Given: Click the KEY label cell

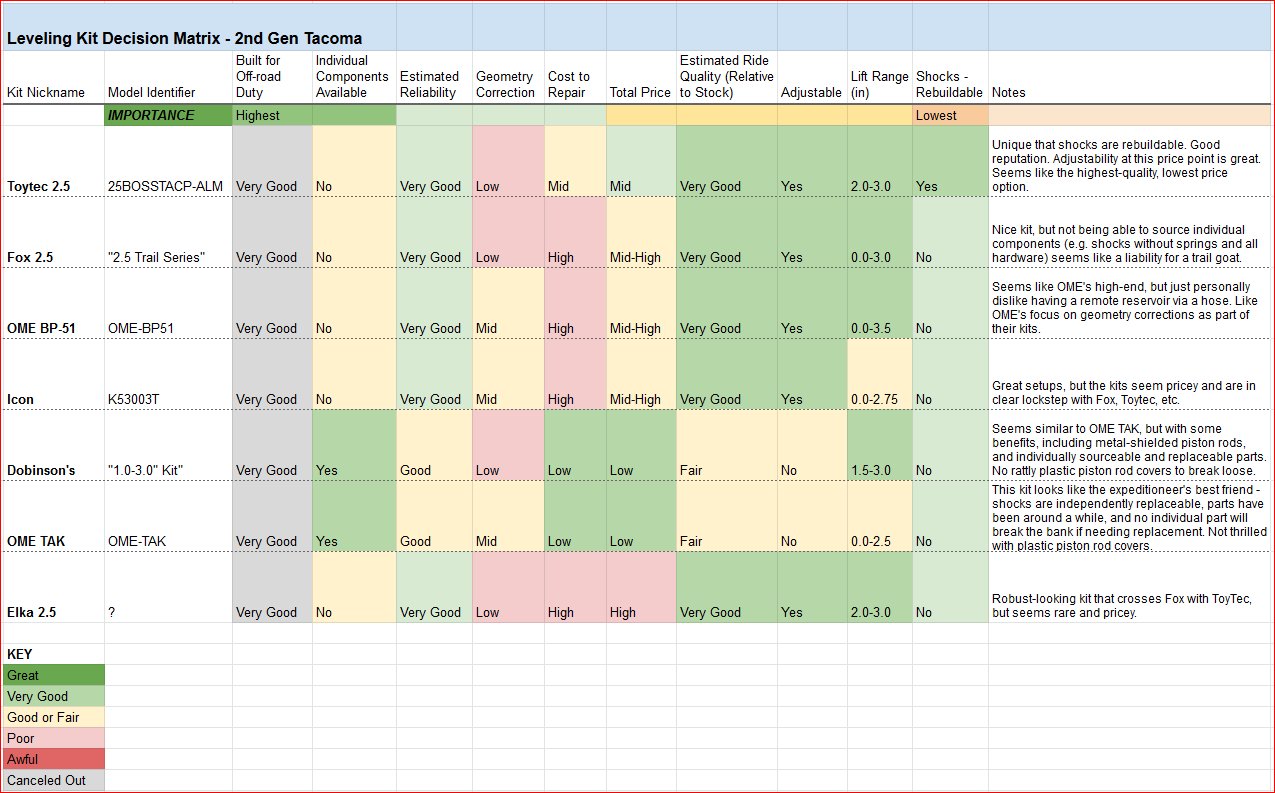Looking at the screenshot, I should [x=54, y=654].
